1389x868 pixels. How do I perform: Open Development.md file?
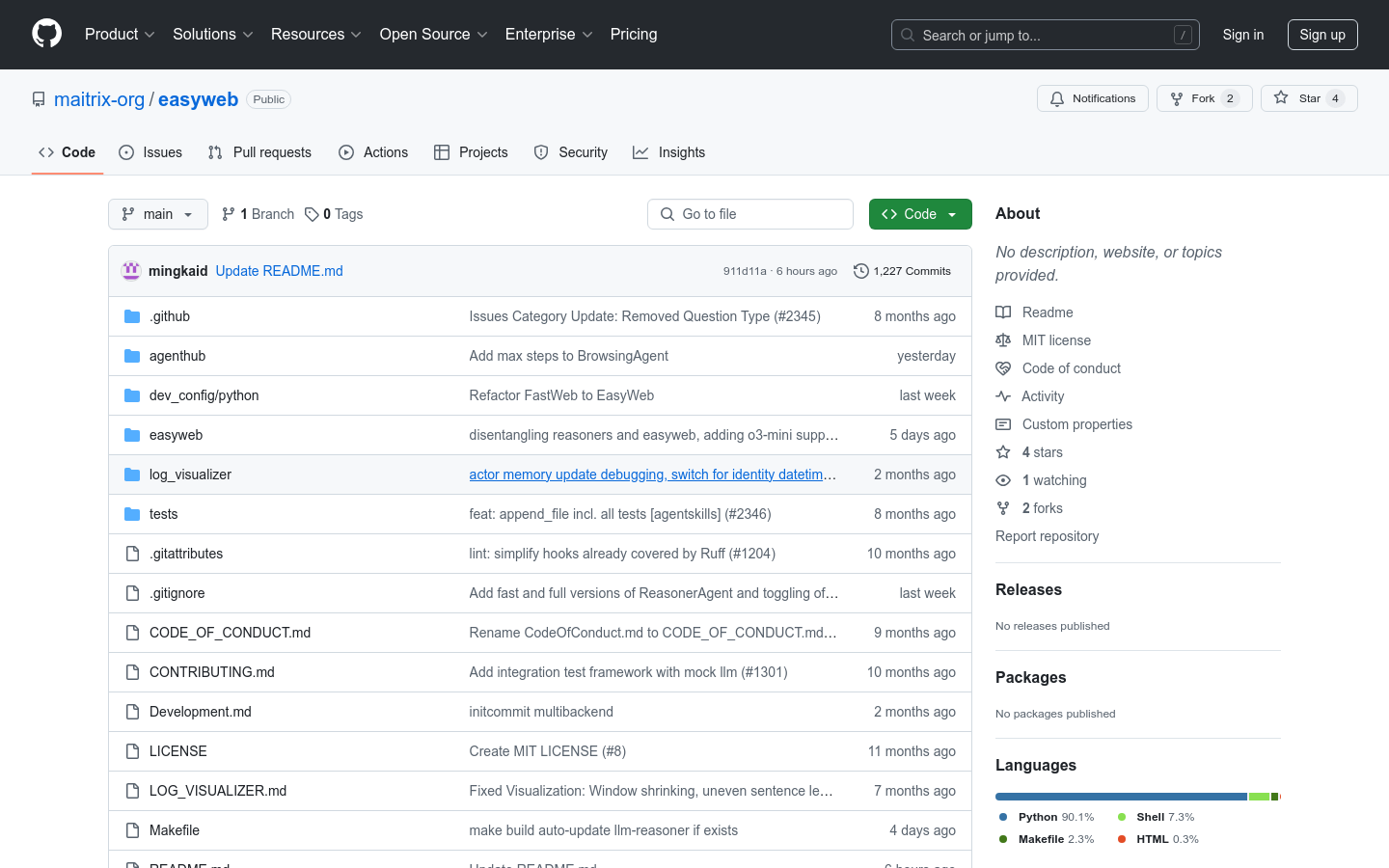[201, 712]
